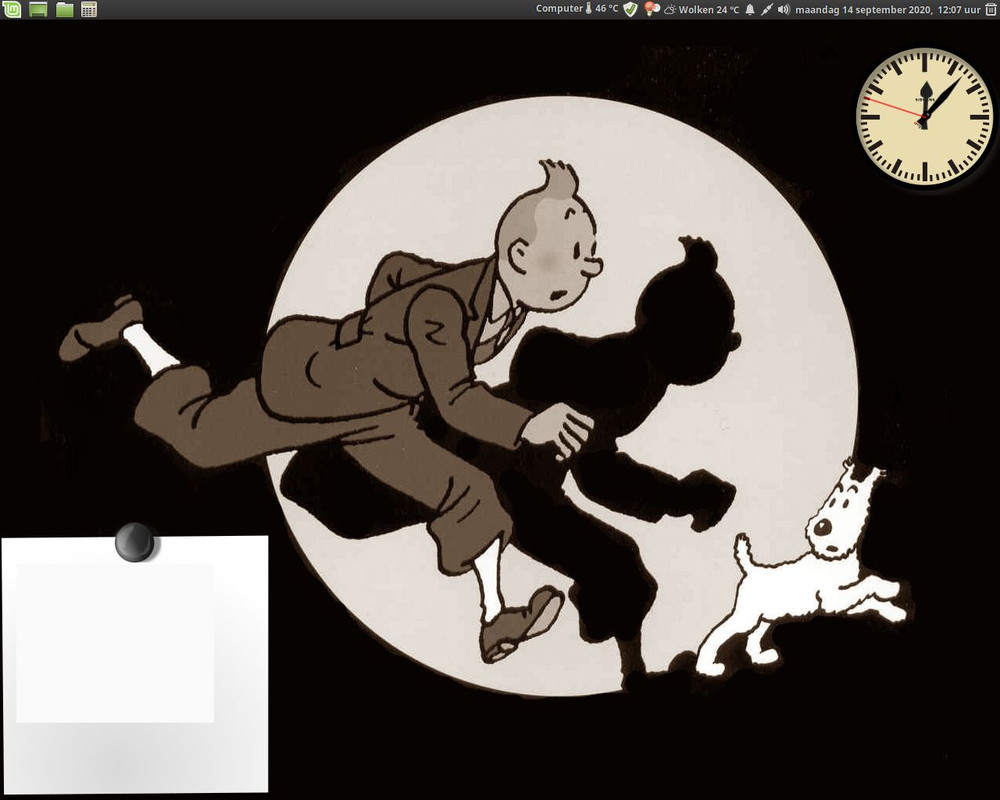Open the green shield update manager icon
Screen dimensions: 1000x800
click(630, 9)
